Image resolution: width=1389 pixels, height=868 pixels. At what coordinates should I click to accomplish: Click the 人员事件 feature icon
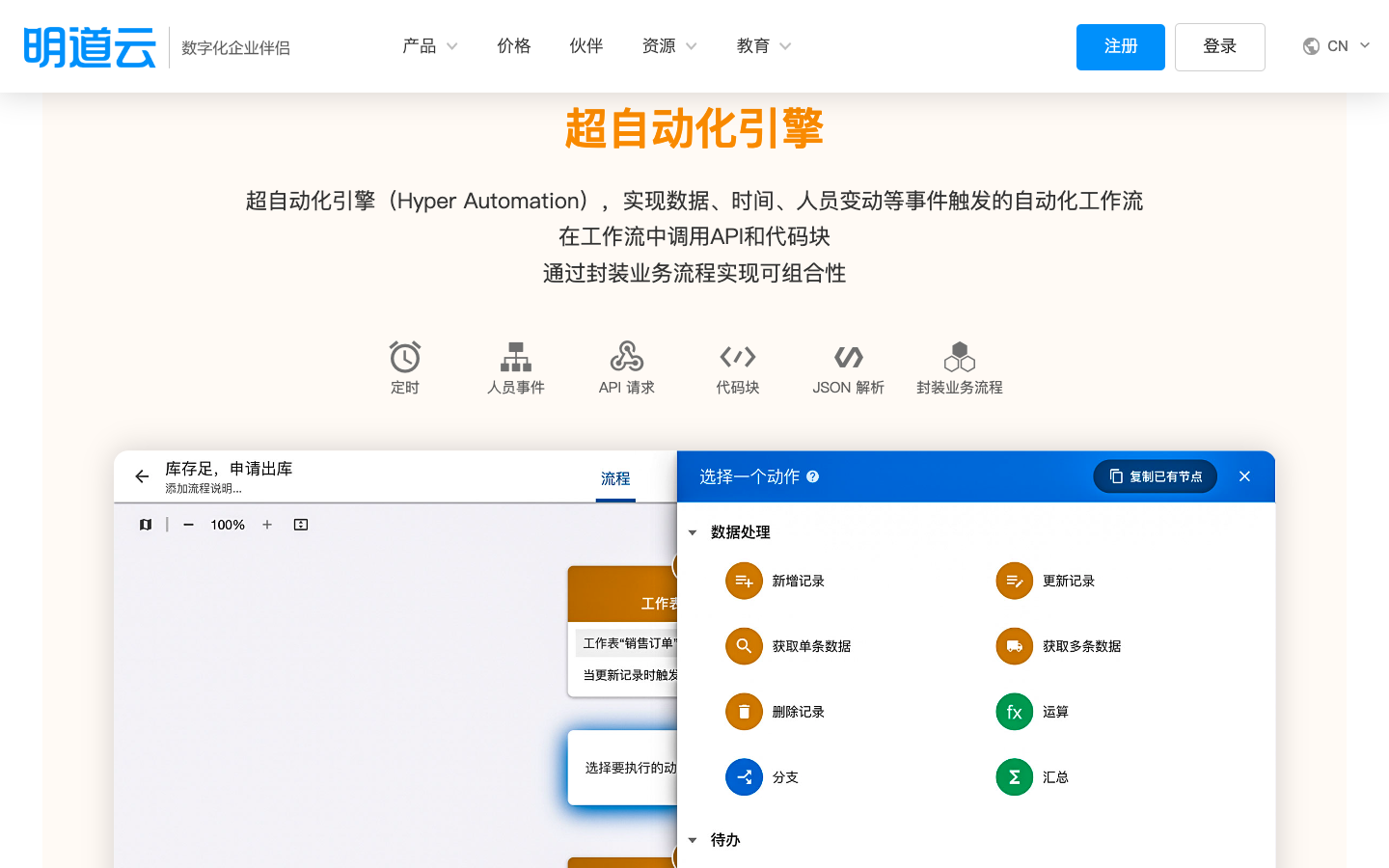point(515,355)
